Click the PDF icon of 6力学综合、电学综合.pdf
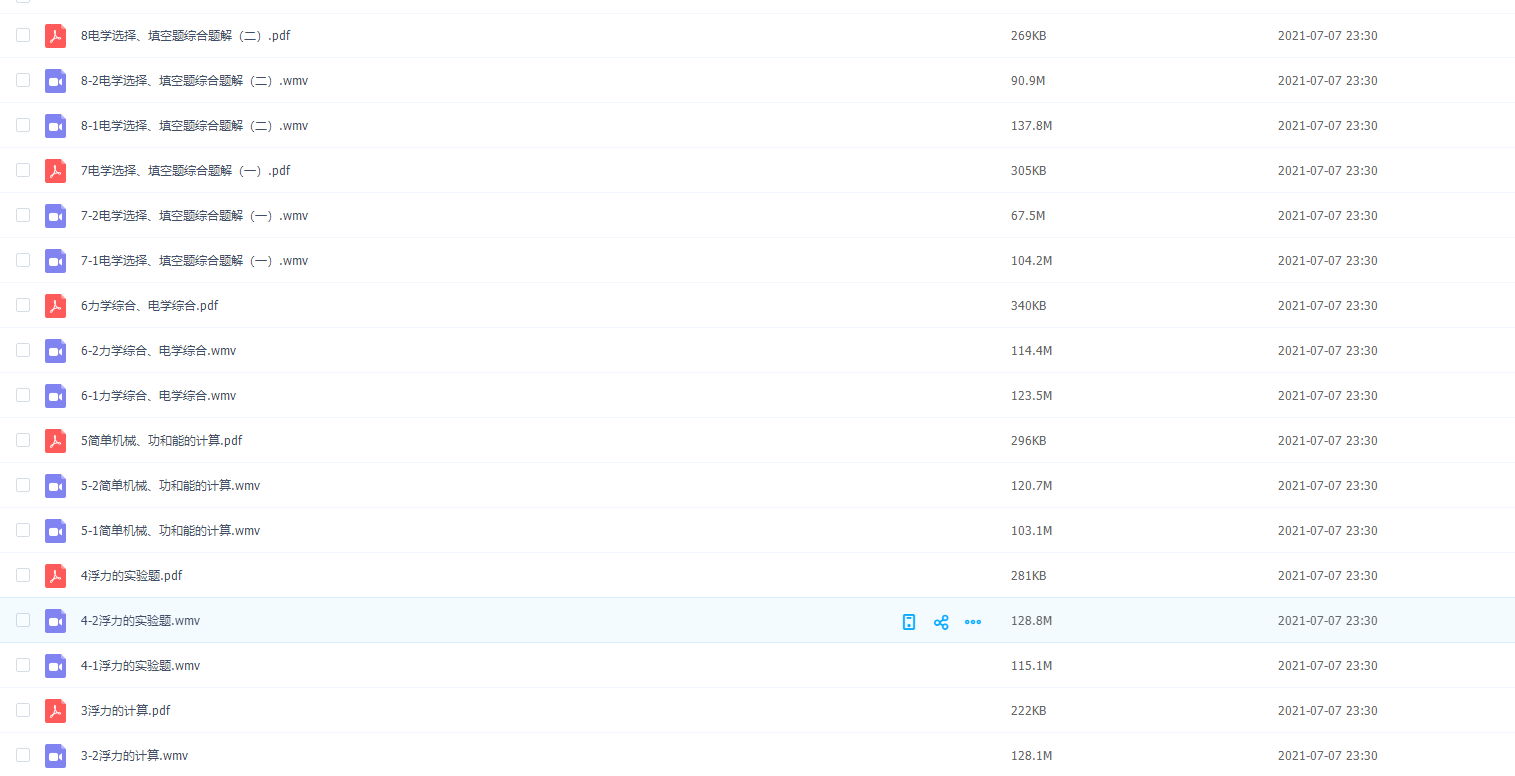1515x776 pixels. point(55,306)
